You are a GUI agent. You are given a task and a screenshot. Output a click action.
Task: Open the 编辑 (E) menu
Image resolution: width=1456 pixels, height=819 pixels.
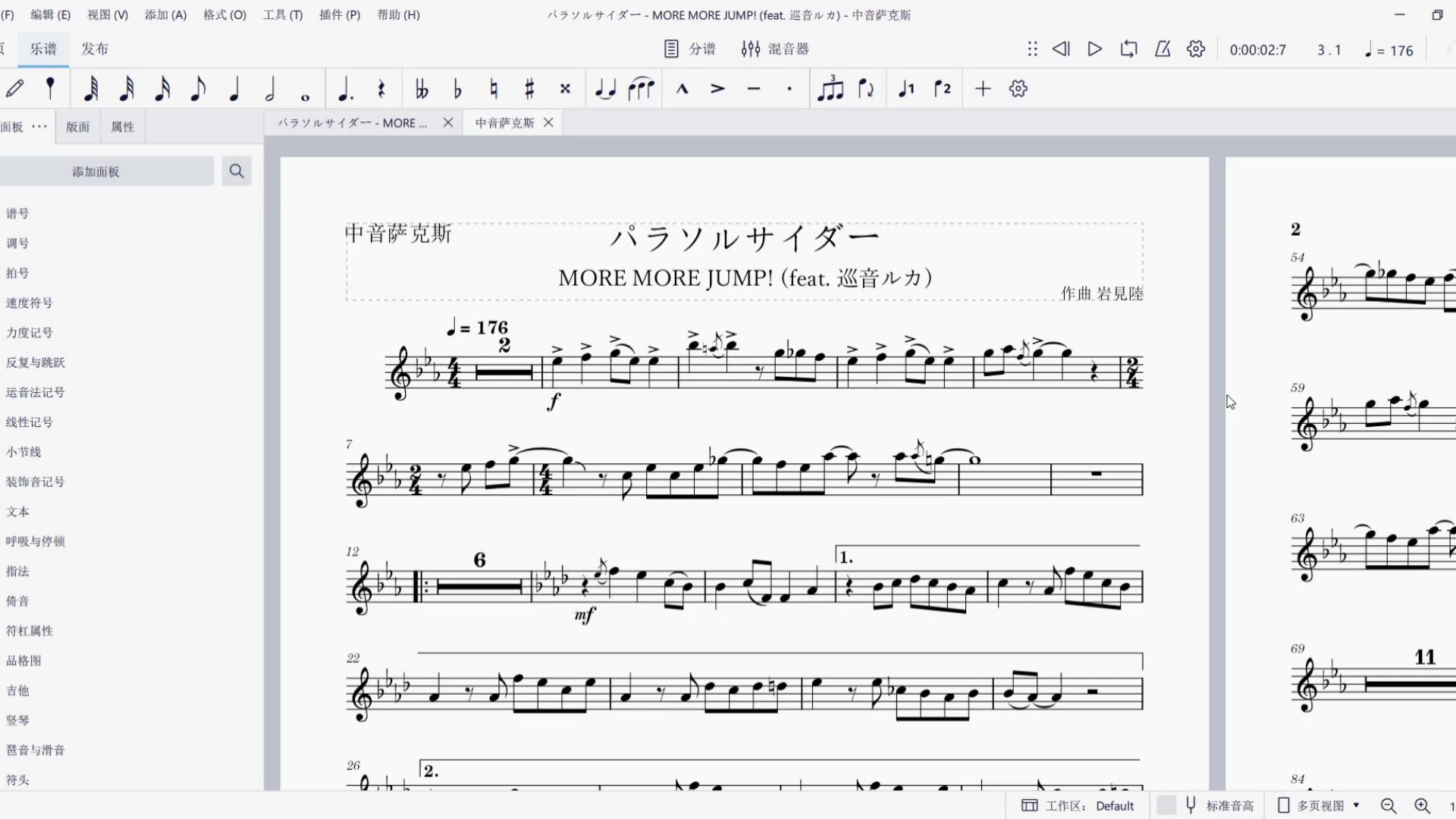pos(51,14)
